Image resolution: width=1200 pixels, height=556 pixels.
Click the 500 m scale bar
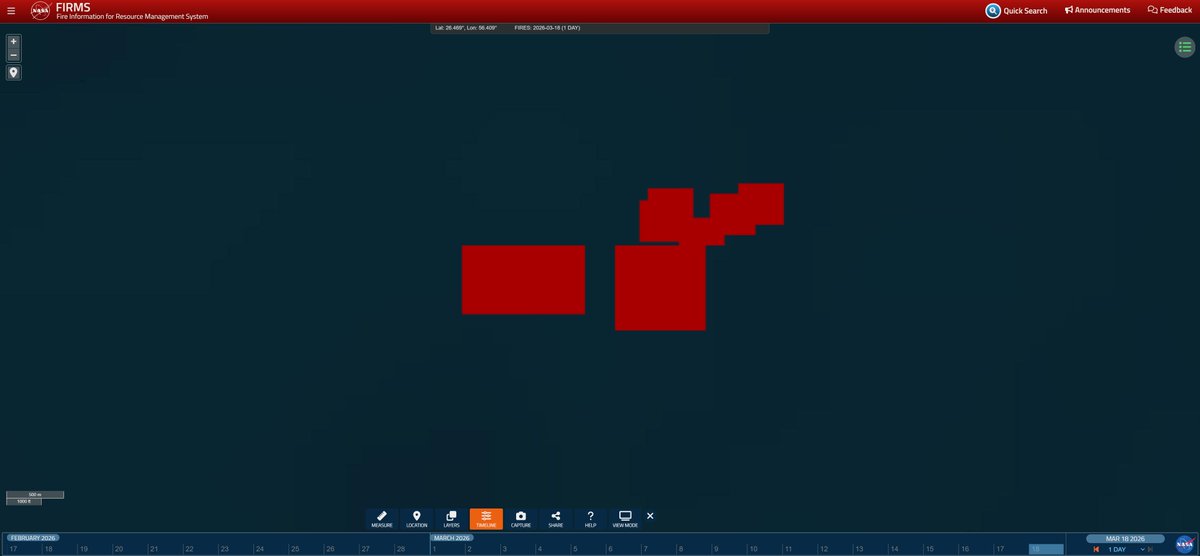click(35, 494)
